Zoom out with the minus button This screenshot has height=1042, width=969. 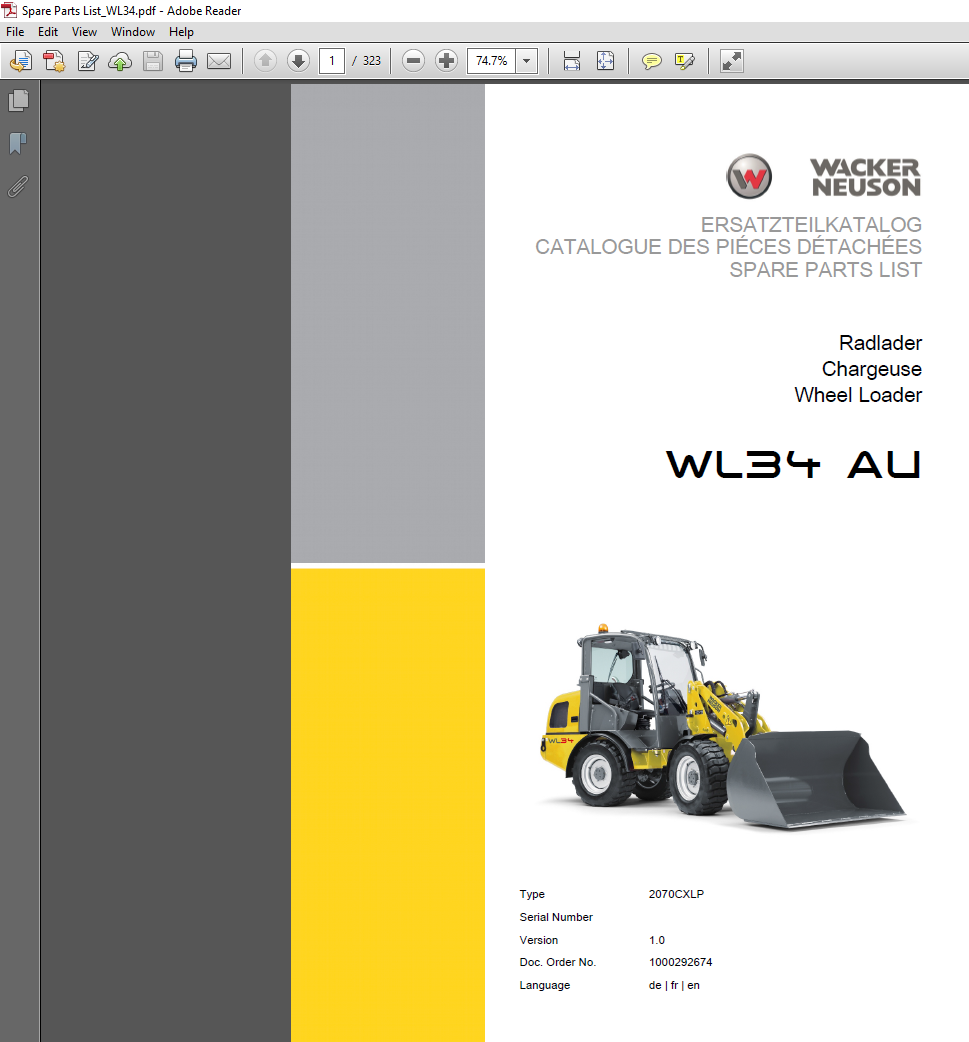[413, 61]
